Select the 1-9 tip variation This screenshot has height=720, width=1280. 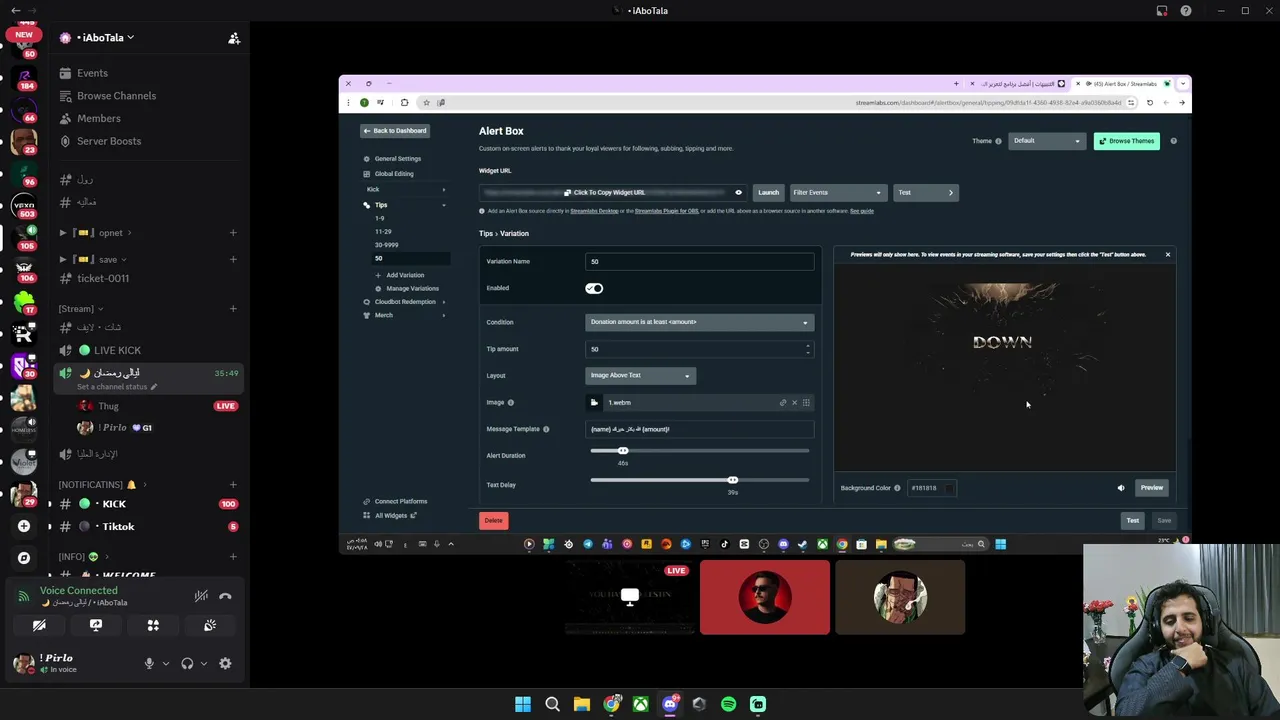(379, 218)
